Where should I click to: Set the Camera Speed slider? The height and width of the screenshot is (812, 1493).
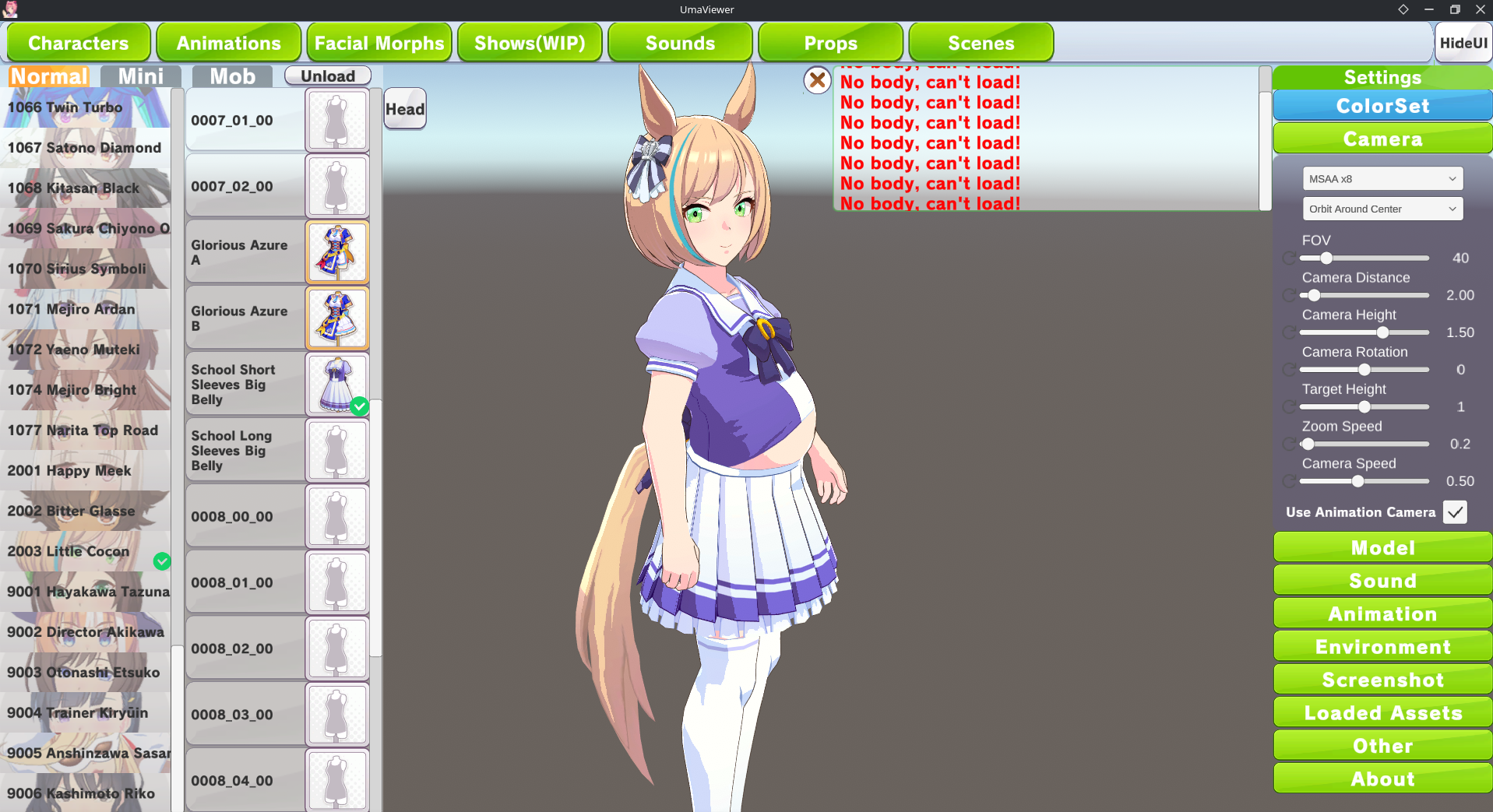1364,481
